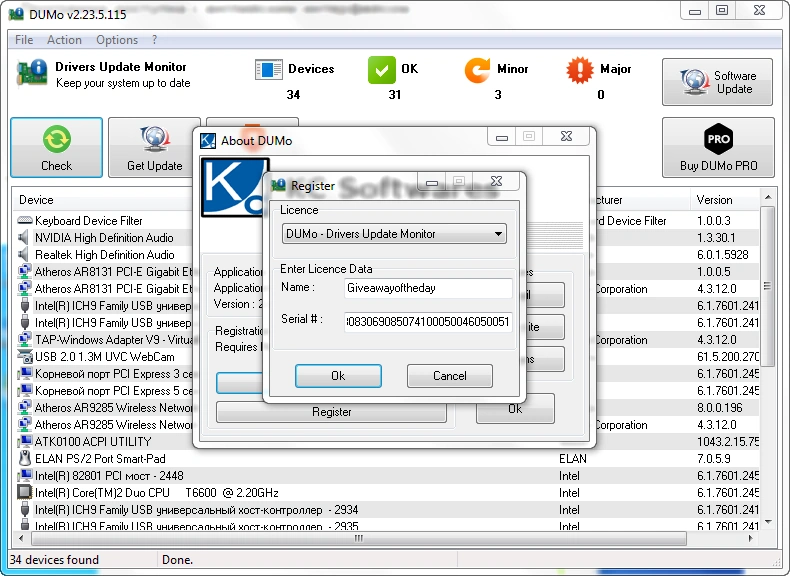
Task: Click the Device column header
Action: point(36,200)
